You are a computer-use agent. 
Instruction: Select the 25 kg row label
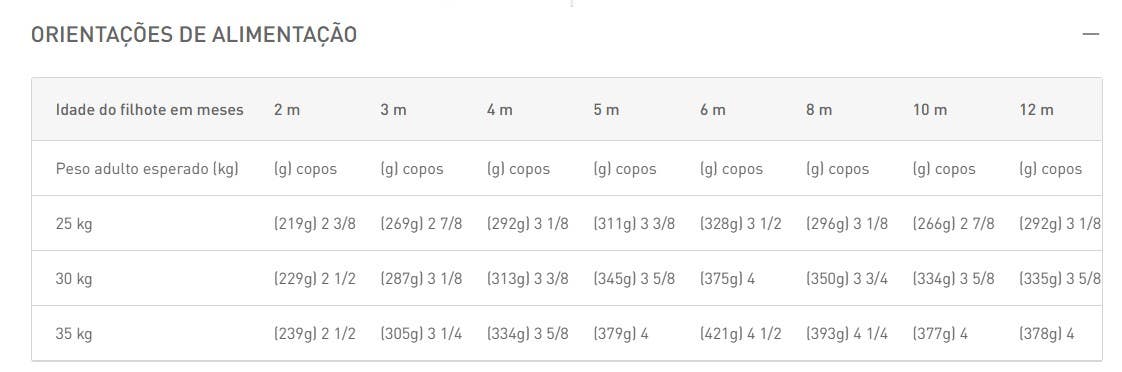pos(74,225)
